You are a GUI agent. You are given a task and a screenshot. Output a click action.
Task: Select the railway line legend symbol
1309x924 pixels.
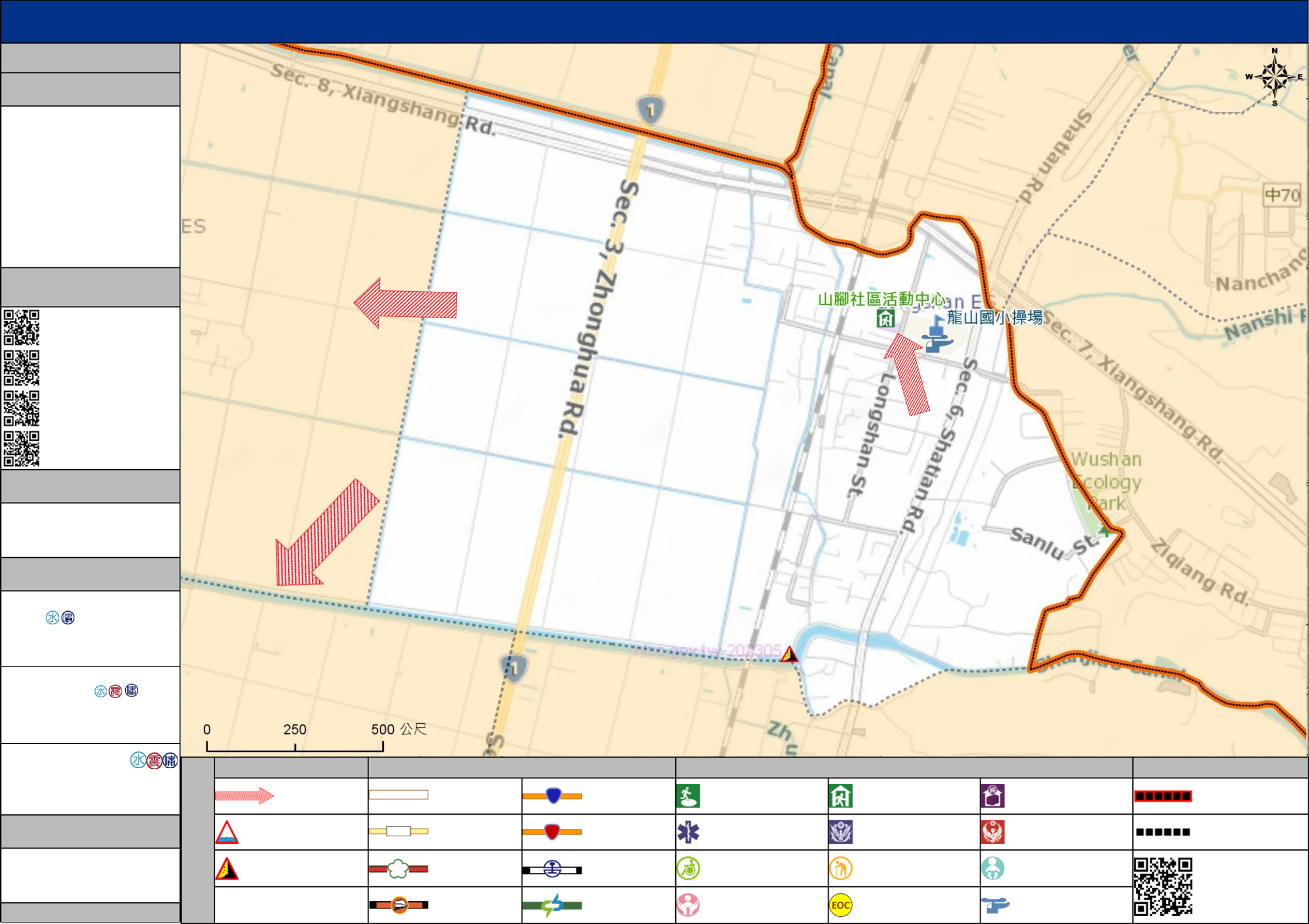coord(552,869)
